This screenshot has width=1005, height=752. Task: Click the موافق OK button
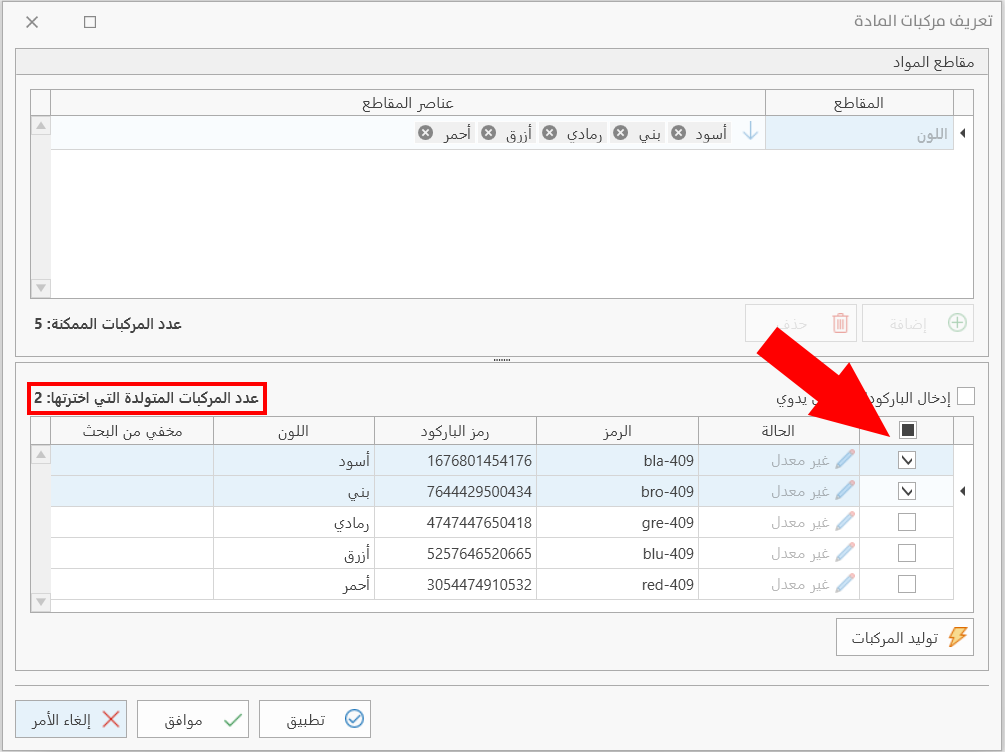tap(193, 719)
